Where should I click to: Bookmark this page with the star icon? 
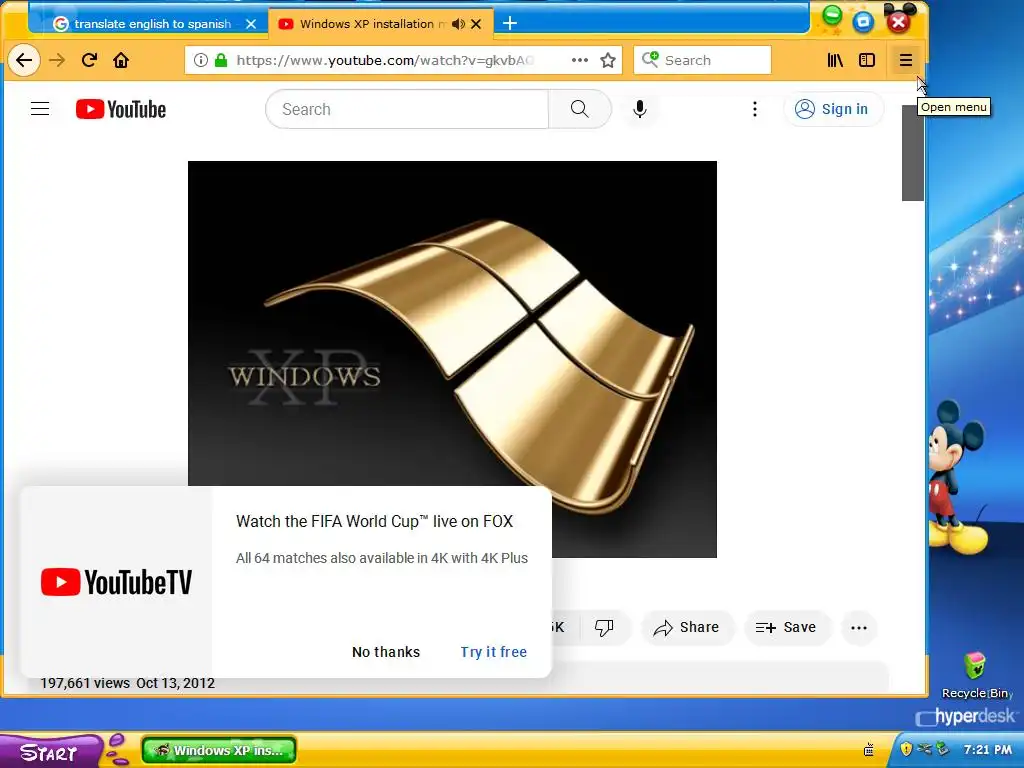(x=608, y=61)
